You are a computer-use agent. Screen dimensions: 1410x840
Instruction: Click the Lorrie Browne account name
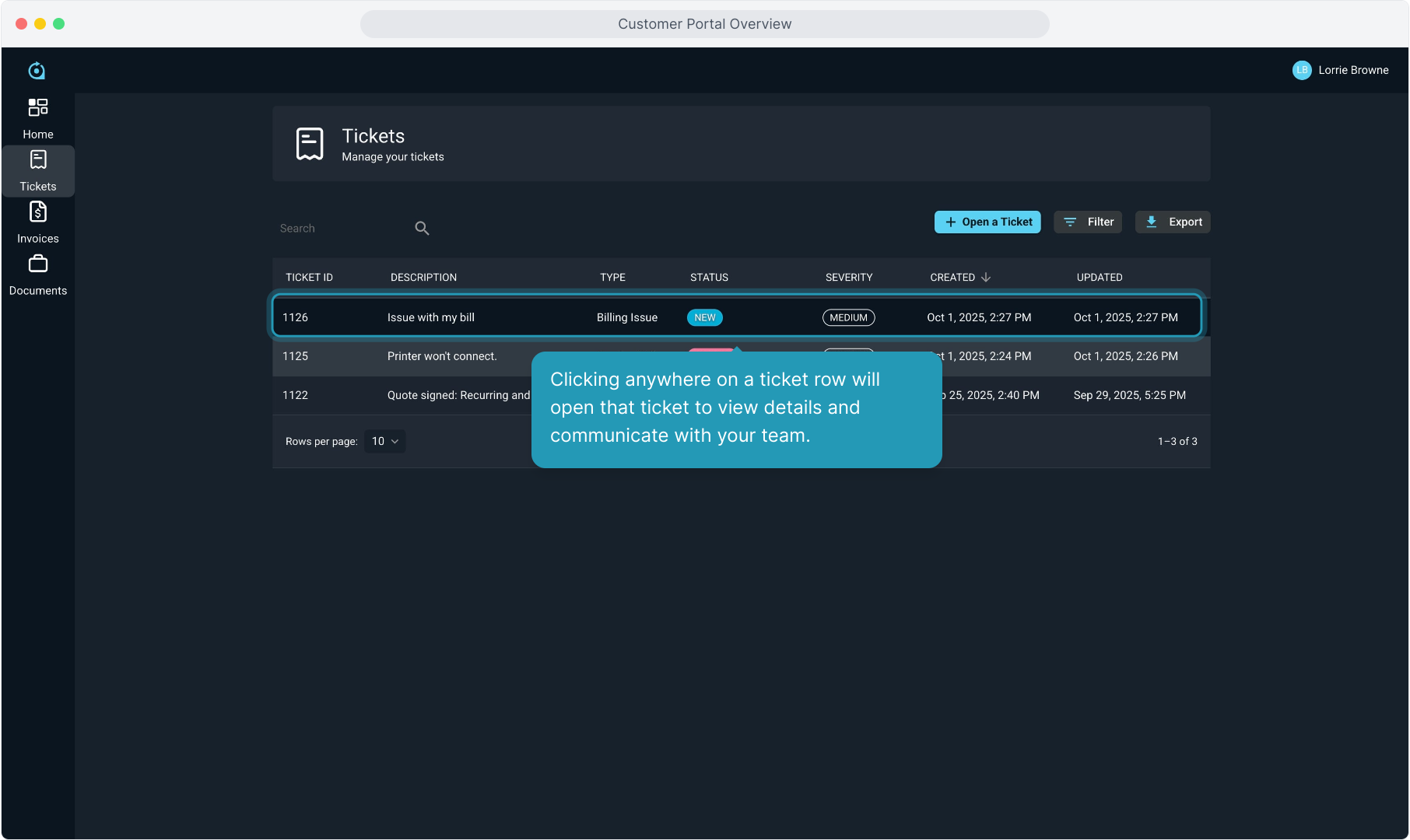point(1353,70)
